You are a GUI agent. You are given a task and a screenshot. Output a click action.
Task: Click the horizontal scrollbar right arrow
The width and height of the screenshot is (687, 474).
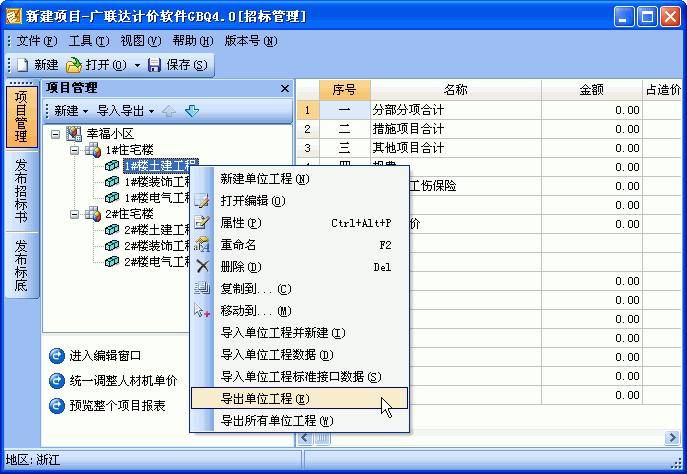(x=672, y=437)
